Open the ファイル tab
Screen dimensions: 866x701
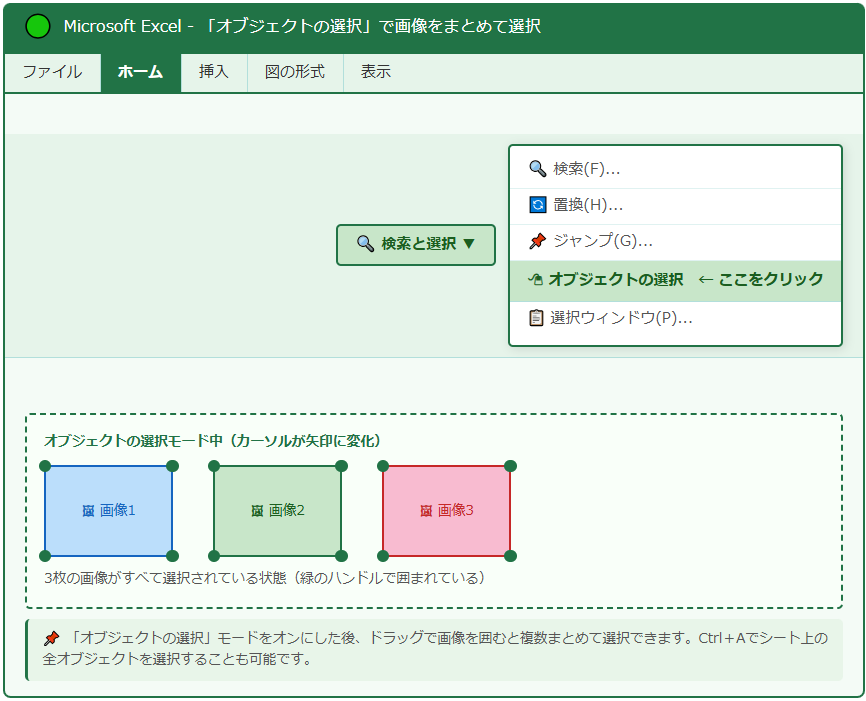[52, 72]
